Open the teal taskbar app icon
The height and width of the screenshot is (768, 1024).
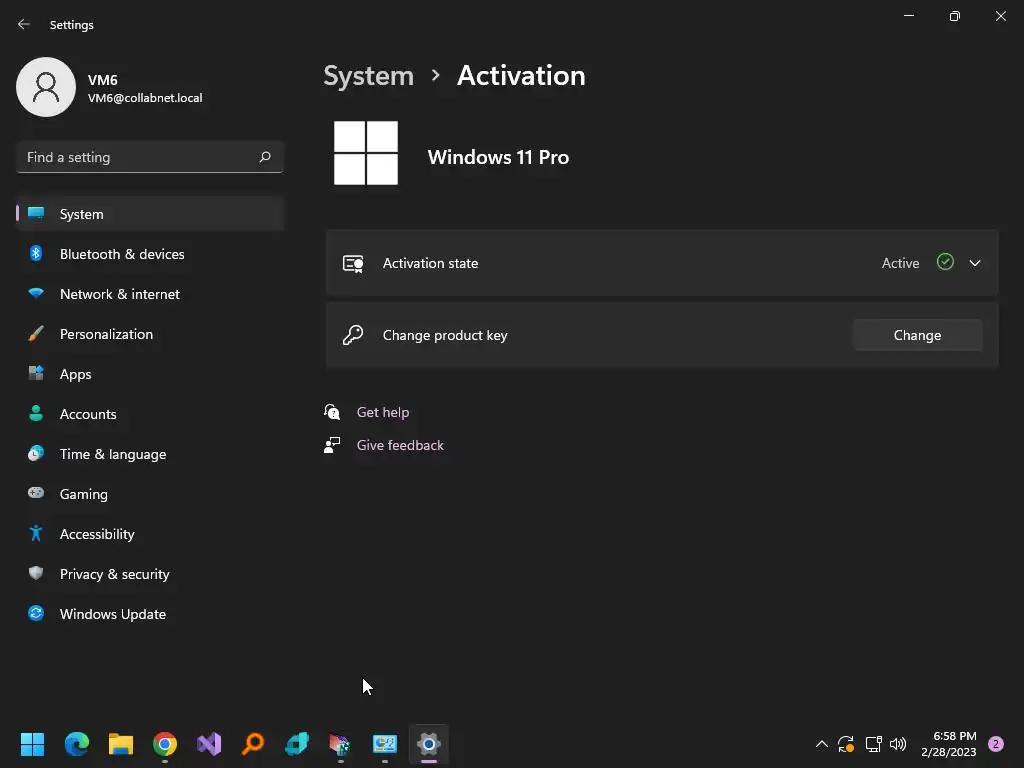pyautogui.click(x=297, y=744)
